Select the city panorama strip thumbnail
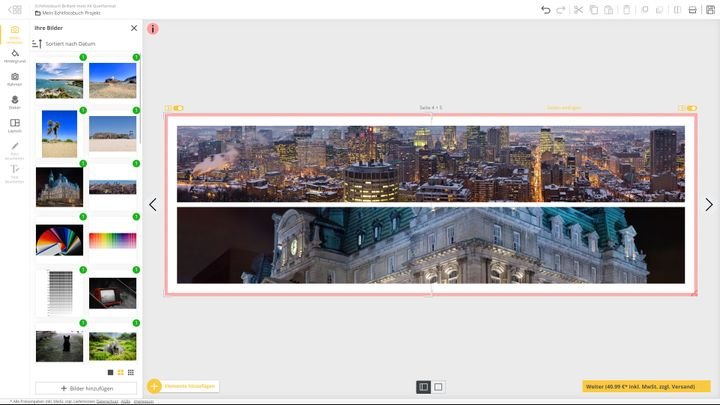The image size is (720, 405). (112, 187)
